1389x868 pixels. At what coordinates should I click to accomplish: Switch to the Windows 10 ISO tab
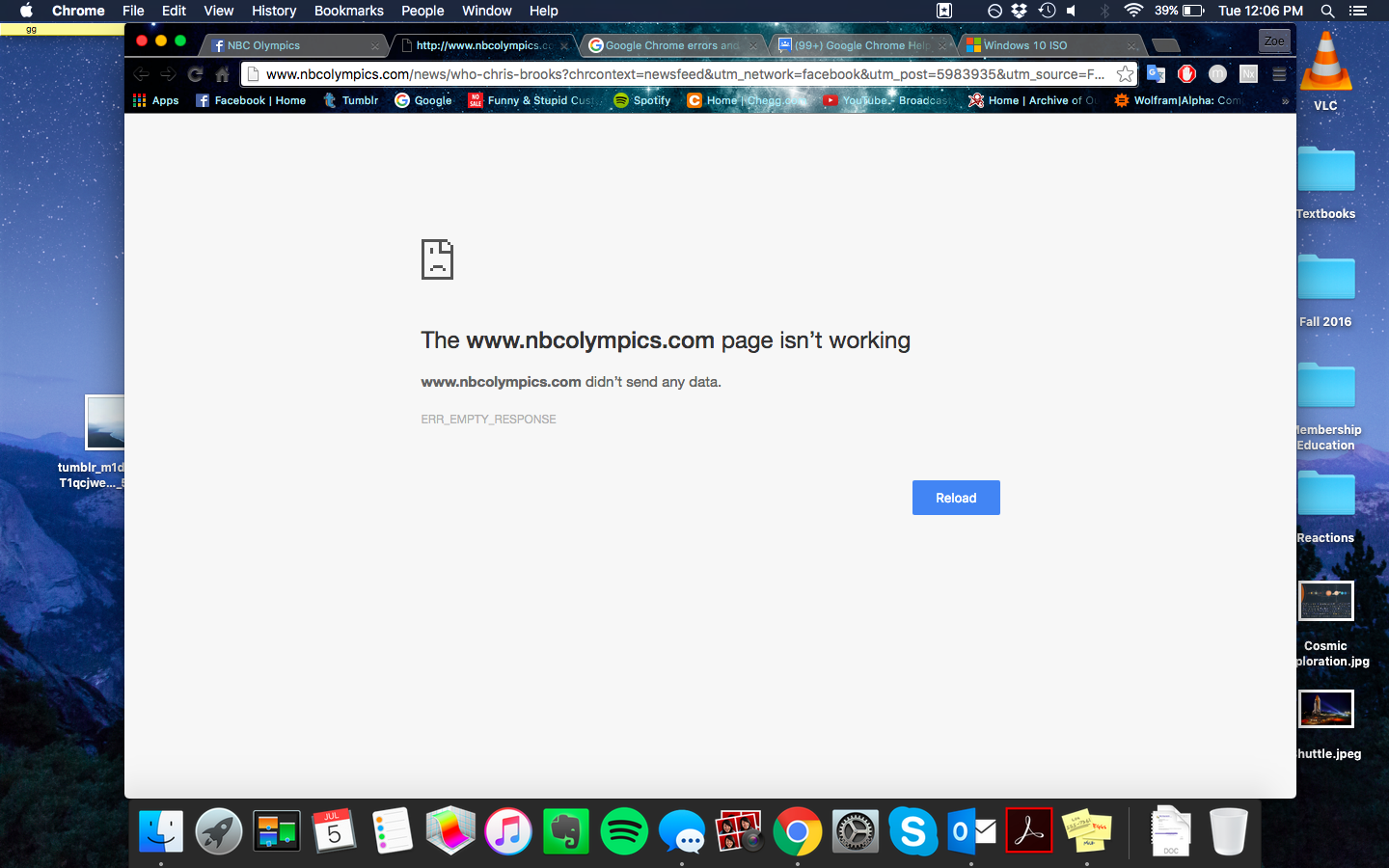pos(1051,45)
